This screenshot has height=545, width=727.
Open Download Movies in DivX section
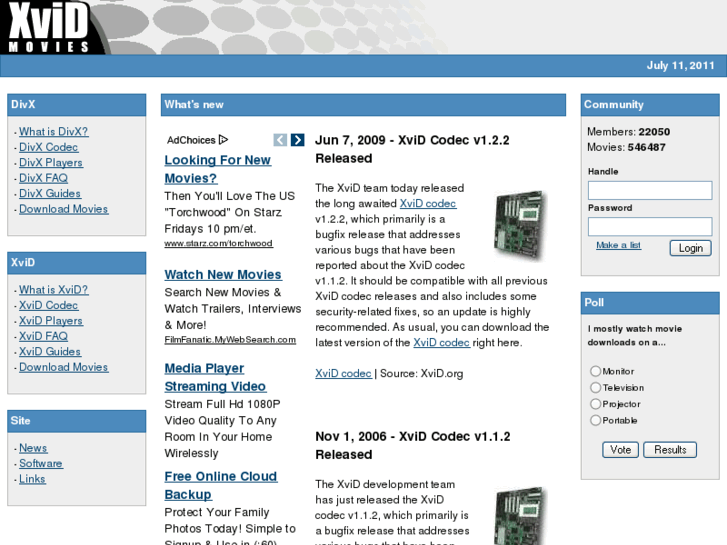click(x=64, y=209)
